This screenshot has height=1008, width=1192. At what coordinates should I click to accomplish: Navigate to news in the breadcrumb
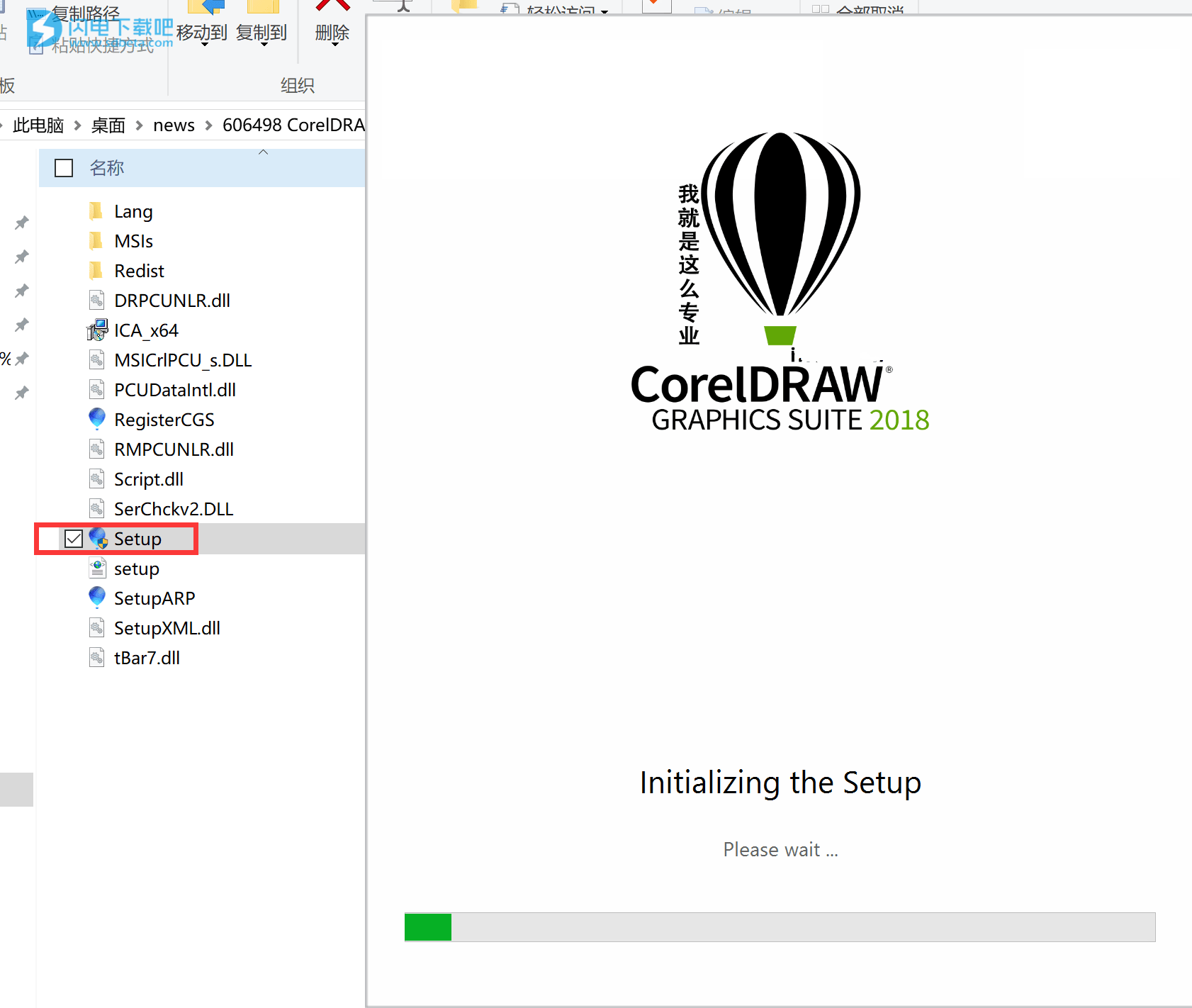point(174,125)
